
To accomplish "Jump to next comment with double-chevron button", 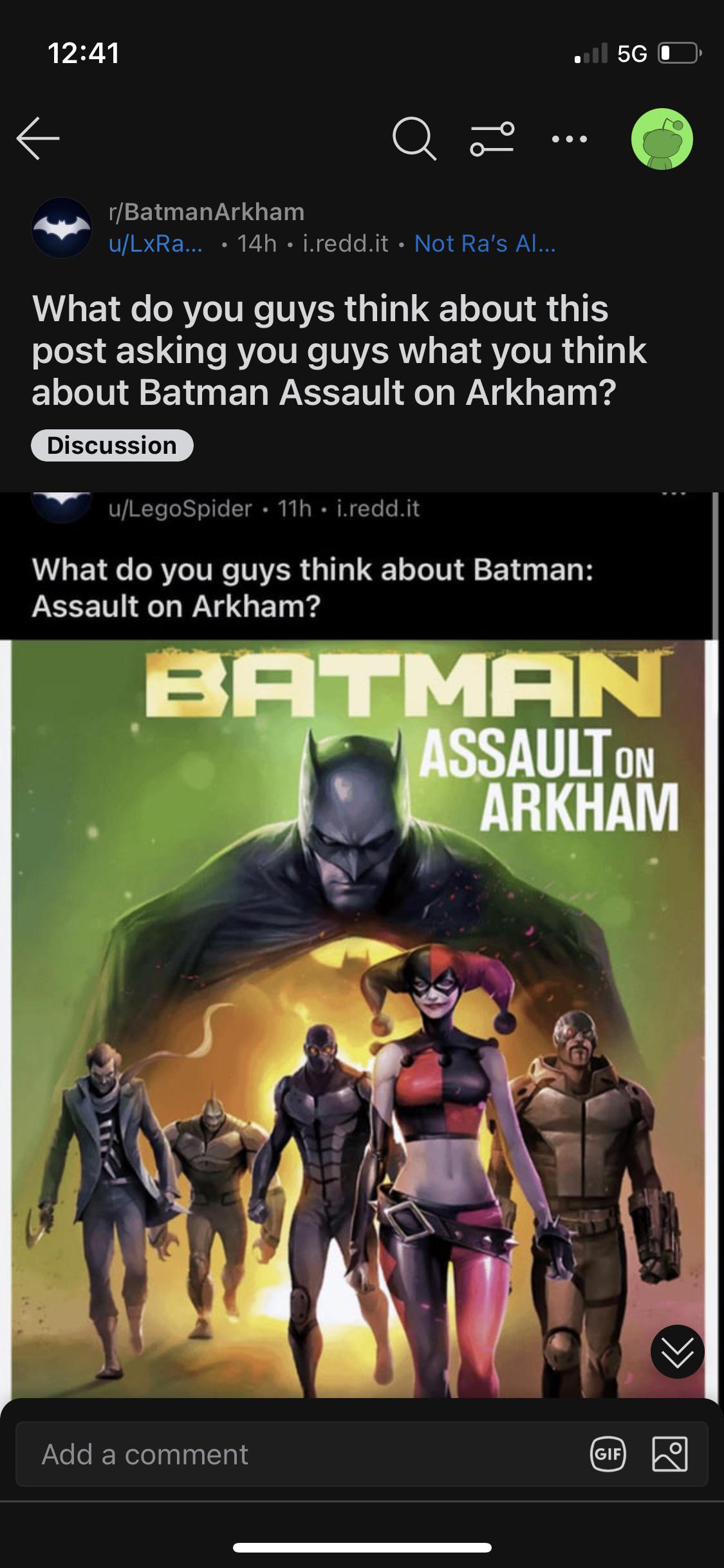I will [678, 1352].
